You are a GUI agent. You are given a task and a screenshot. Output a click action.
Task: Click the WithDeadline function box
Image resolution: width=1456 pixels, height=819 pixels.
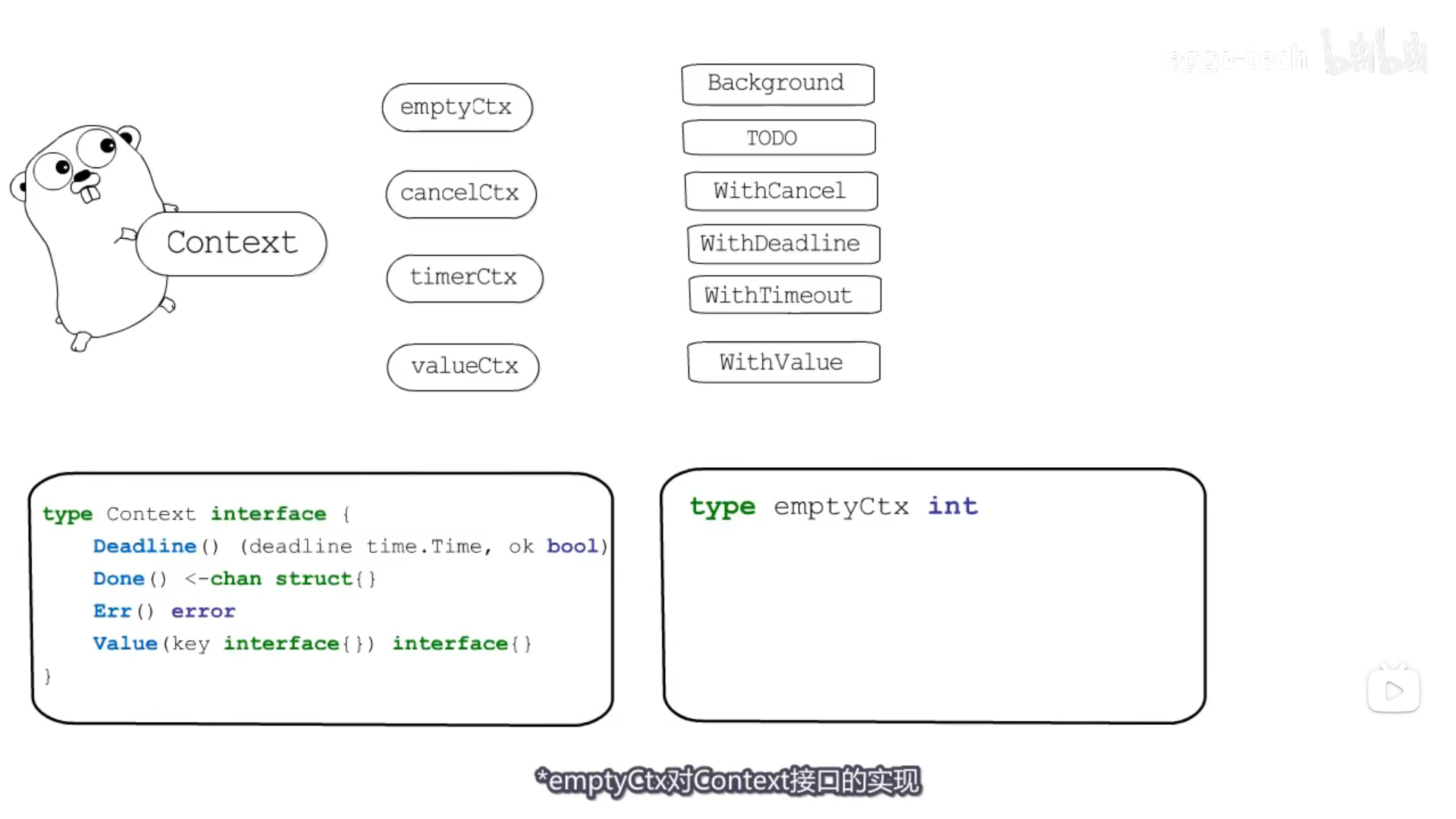[x=783, y=243]
